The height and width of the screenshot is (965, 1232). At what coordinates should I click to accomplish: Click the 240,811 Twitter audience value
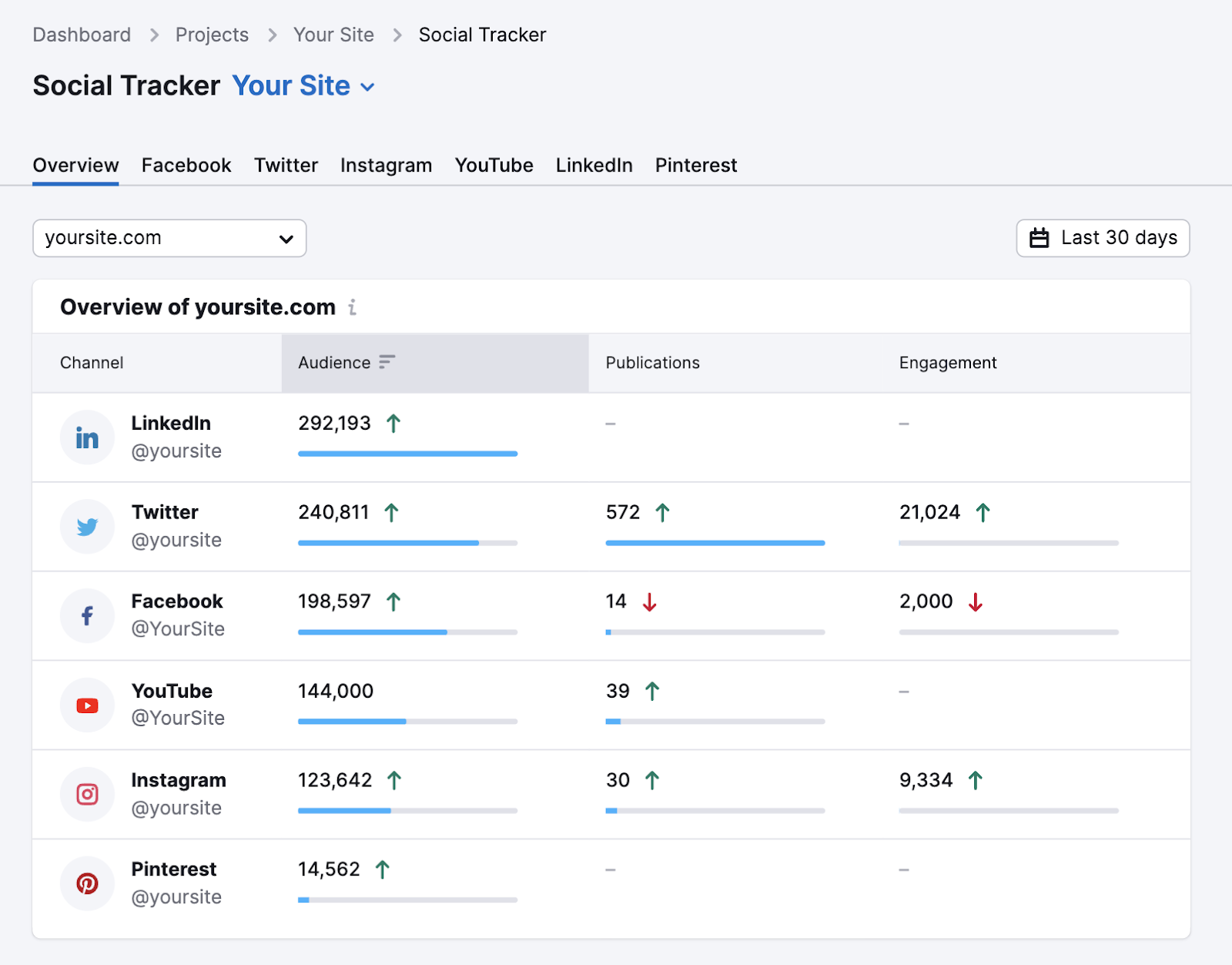click(333, 512)
